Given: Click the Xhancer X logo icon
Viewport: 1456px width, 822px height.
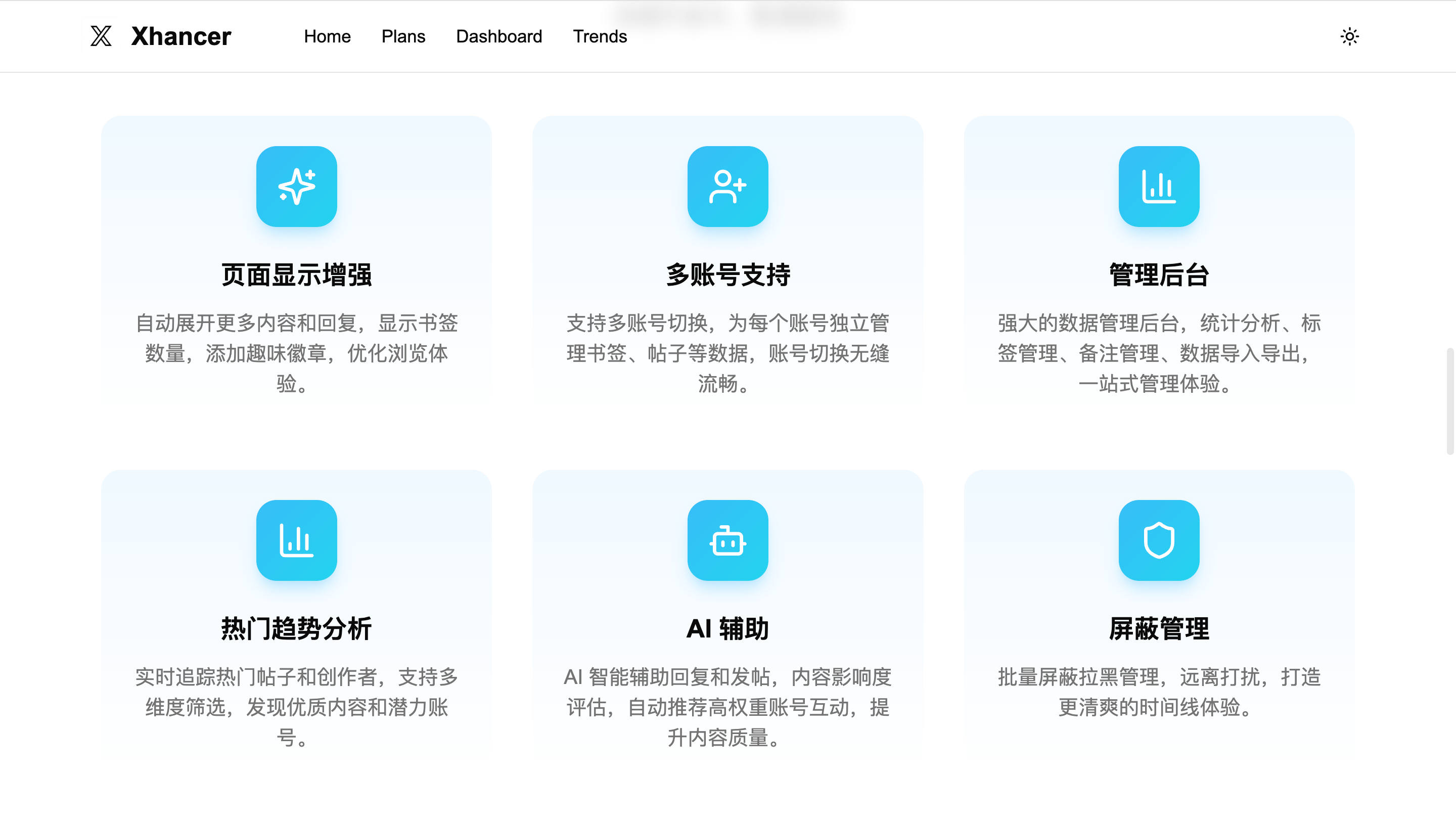Looking at the screenshot, I should pyautogui.click(x=101, y=36).
